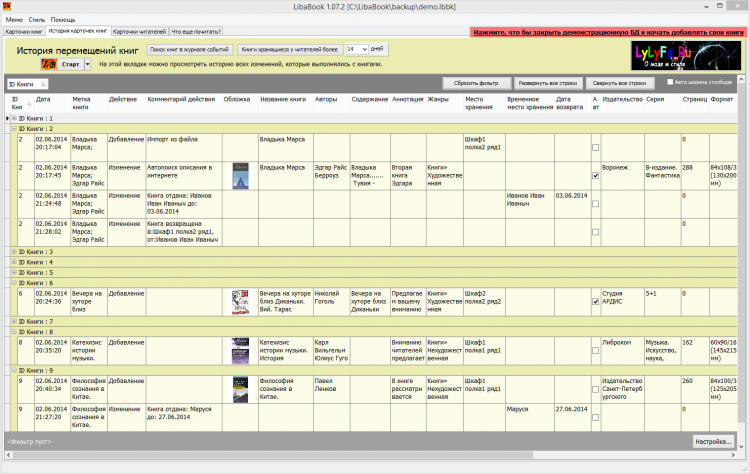Click sort arrow in ID Книги group box
Viewport: 750px width, 474px height.
(43, 84)
